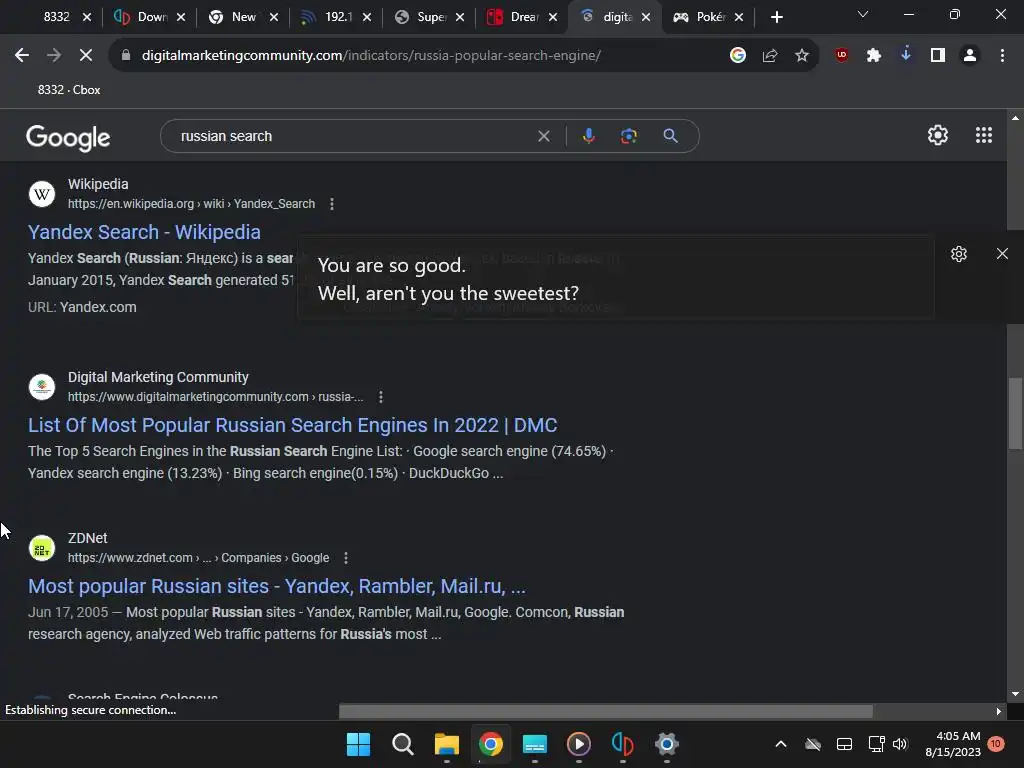Open Google quick settings gear
Viewport: 1024px width, 768px height.
938,135
